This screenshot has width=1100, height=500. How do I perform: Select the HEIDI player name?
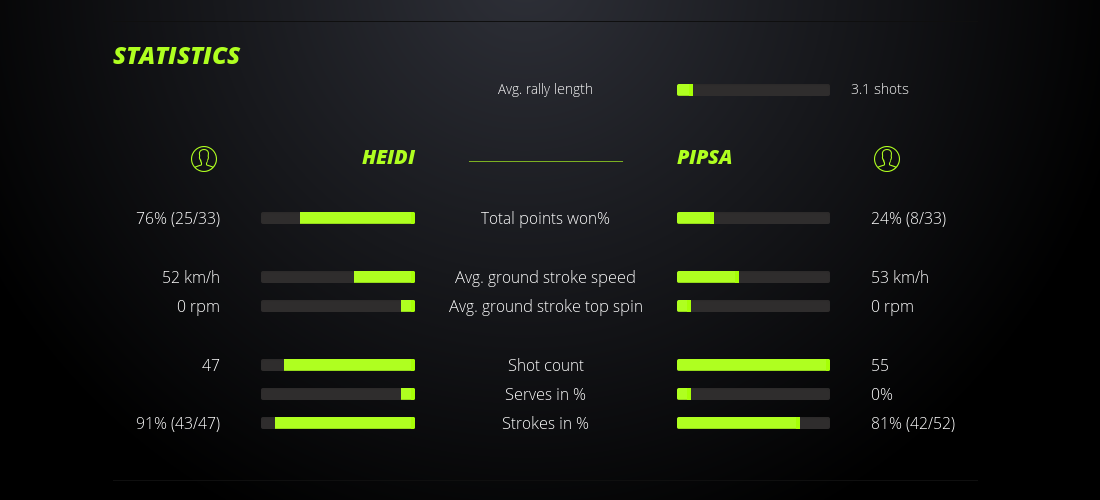click(388, 158)
